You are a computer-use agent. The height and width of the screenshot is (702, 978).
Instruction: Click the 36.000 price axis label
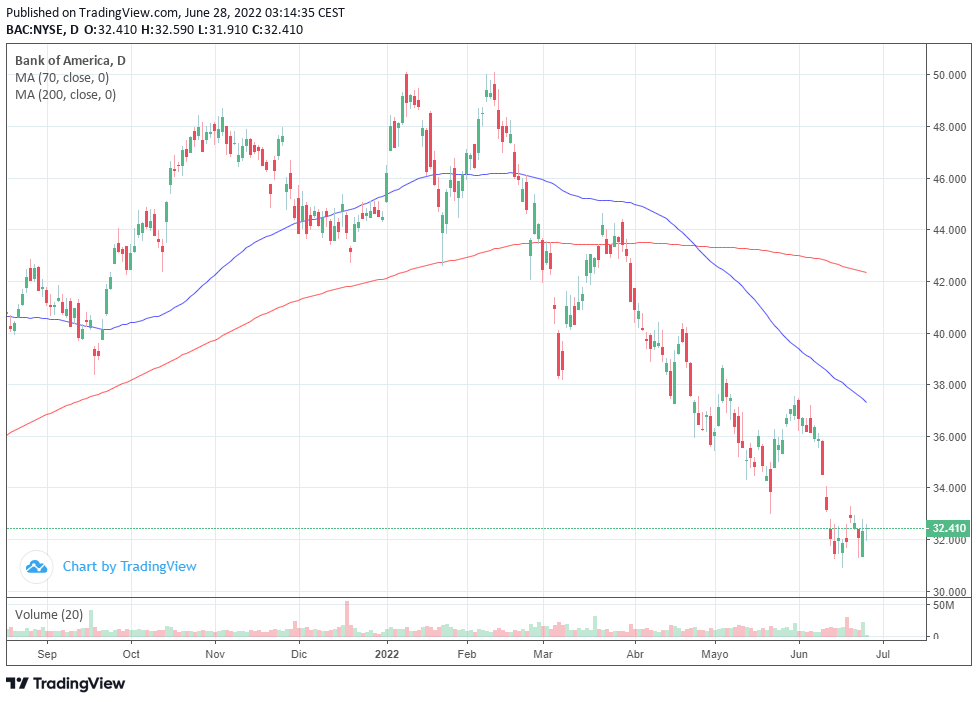pos(949,437)
